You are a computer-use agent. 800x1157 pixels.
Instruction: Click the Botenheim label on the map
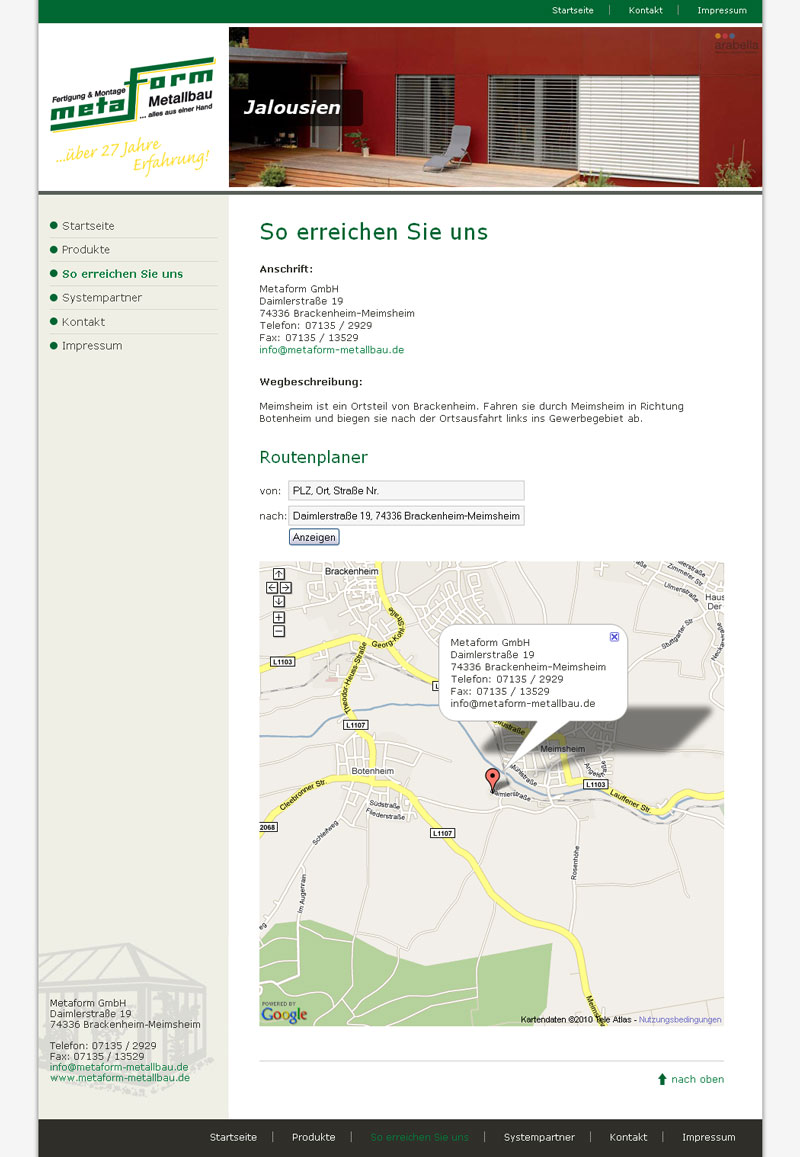click(x=373, y=771)
